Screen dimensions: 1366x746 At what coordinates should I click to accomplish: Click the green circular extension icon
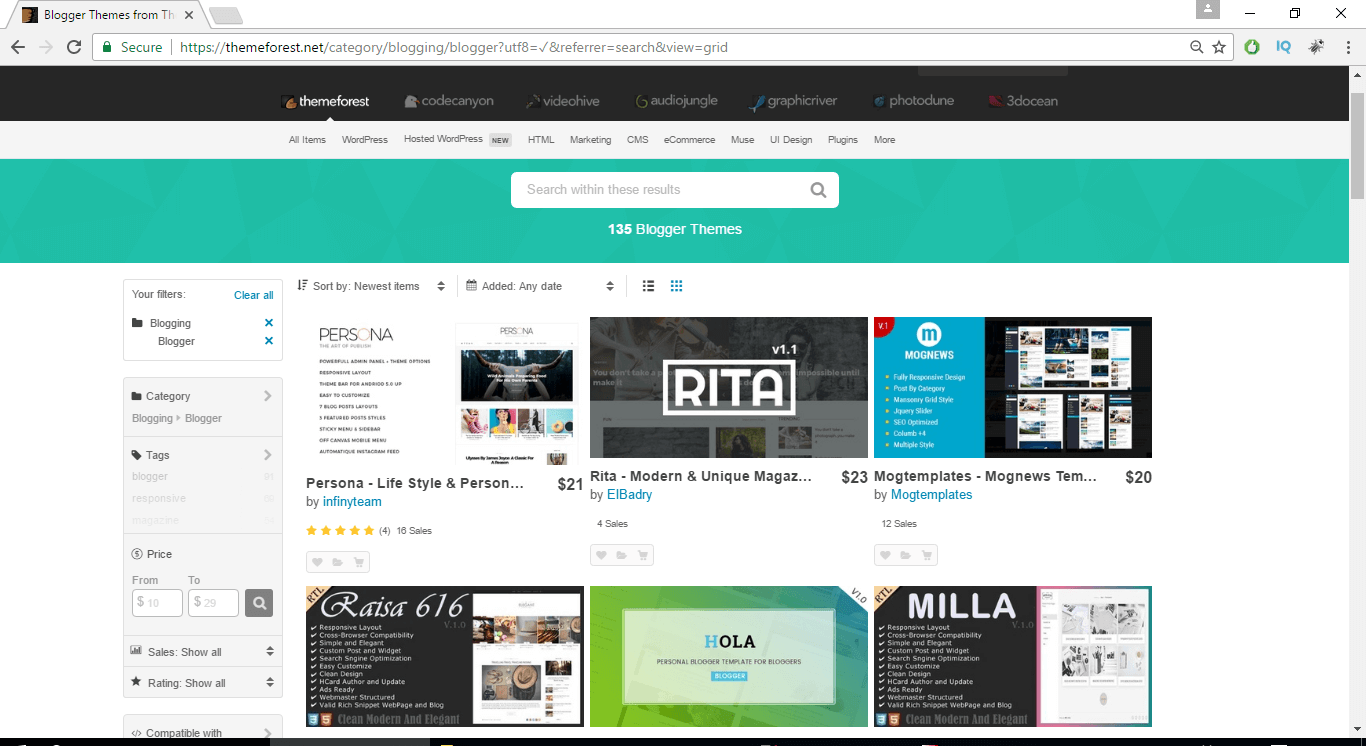1252,47
